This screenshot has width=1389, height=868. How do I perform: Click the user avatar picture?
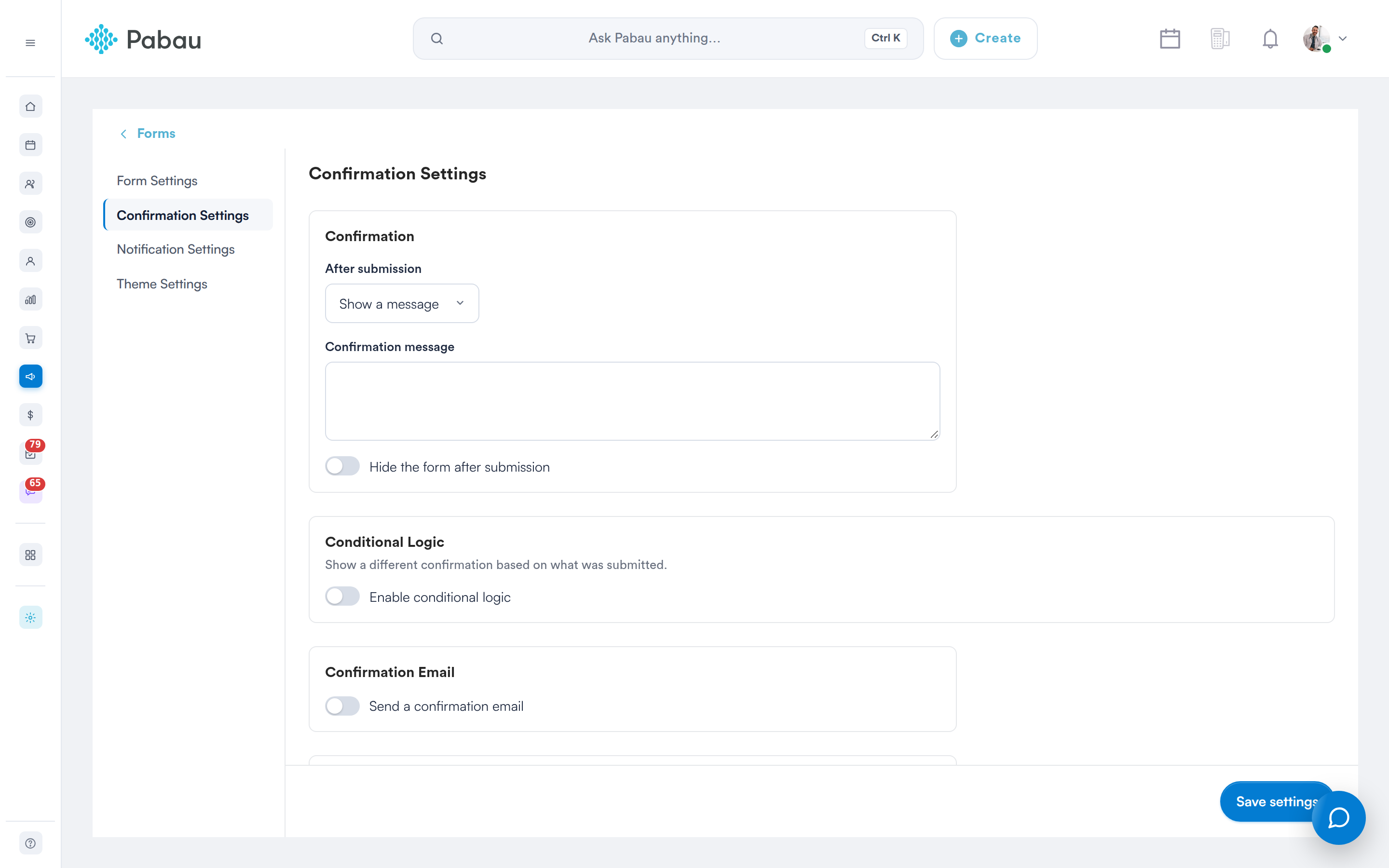coord(1317,39)
